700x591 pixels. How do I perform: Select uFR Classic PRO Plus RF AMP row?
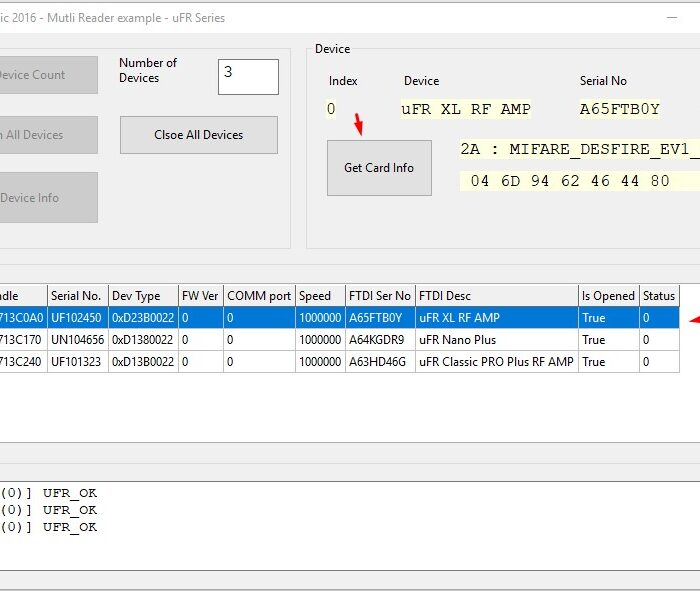pos(340,362)
